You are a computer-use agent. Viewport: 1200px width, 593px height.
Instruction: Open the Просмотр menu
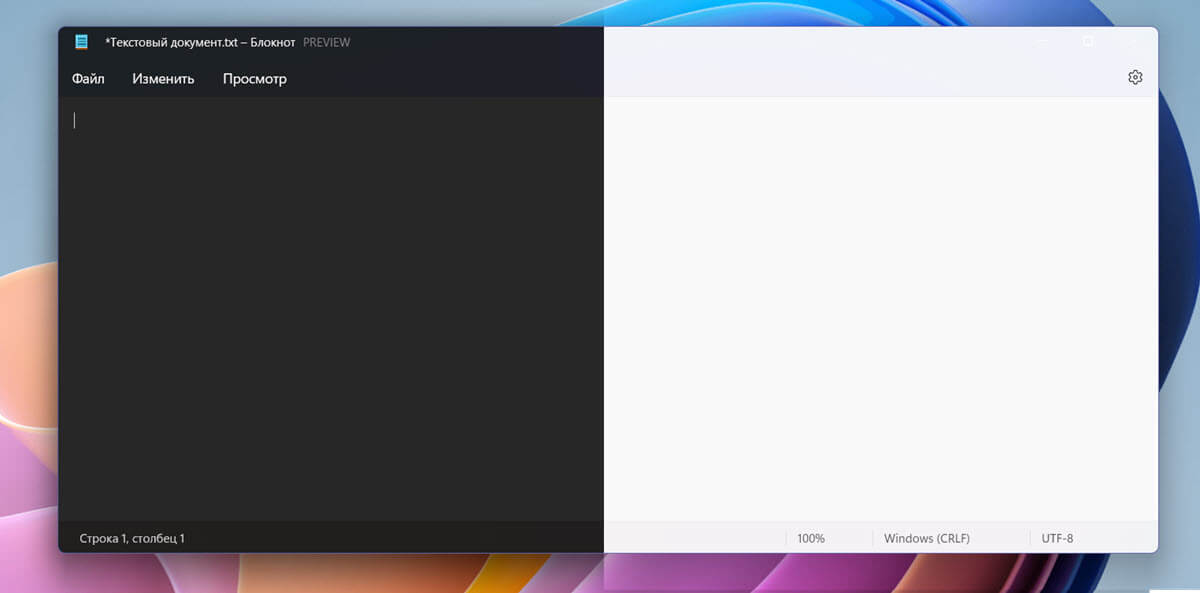(254, 79)
